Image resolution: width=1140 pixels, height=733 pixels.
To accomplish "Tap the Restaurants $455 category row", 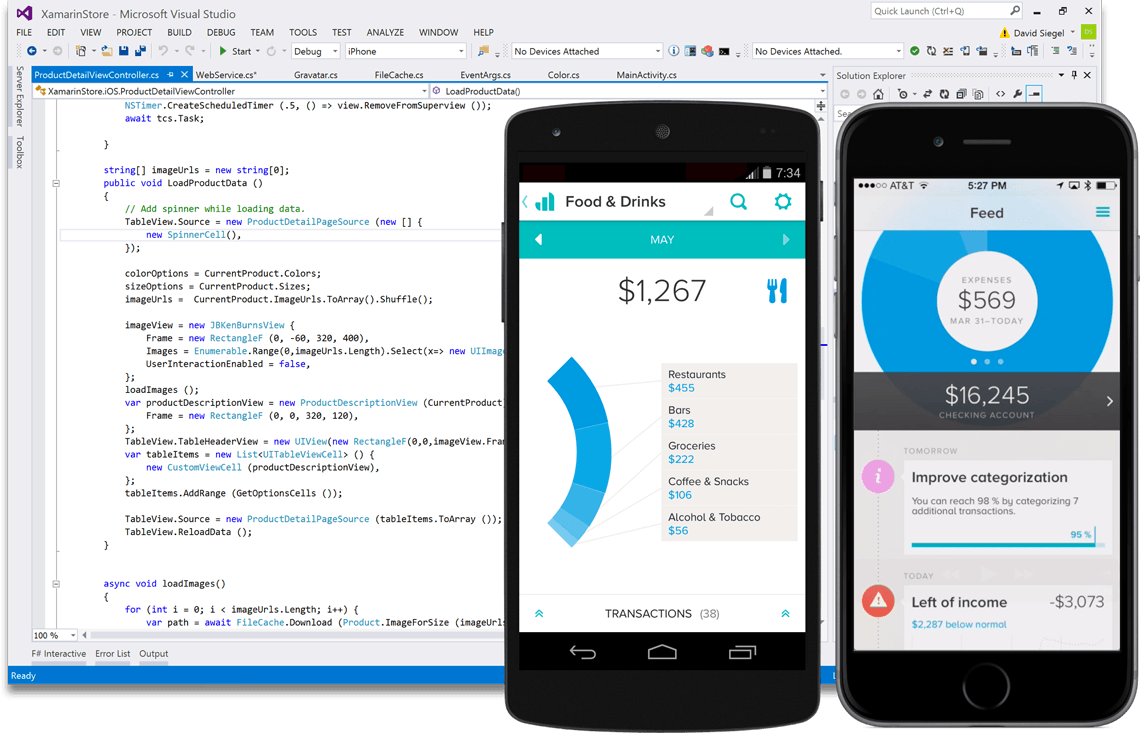I will pyautogui.click(x=728, y=381).
